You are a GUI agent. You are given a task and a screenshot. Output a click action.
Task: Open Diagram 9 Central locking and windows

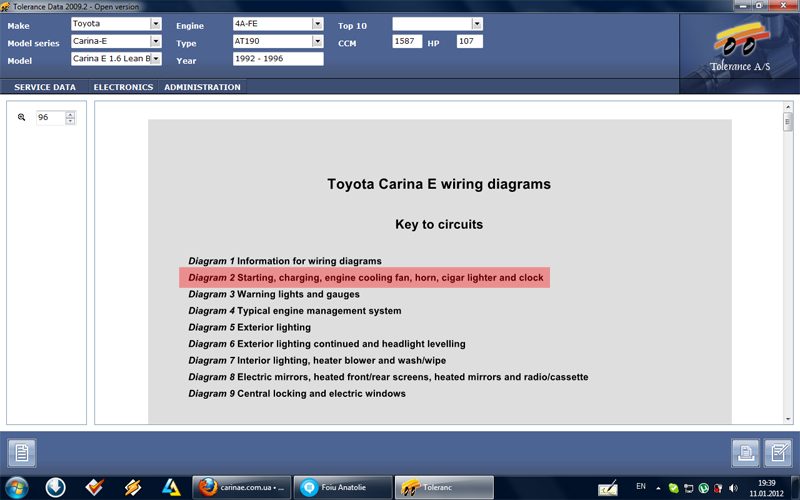click(297, 394)
